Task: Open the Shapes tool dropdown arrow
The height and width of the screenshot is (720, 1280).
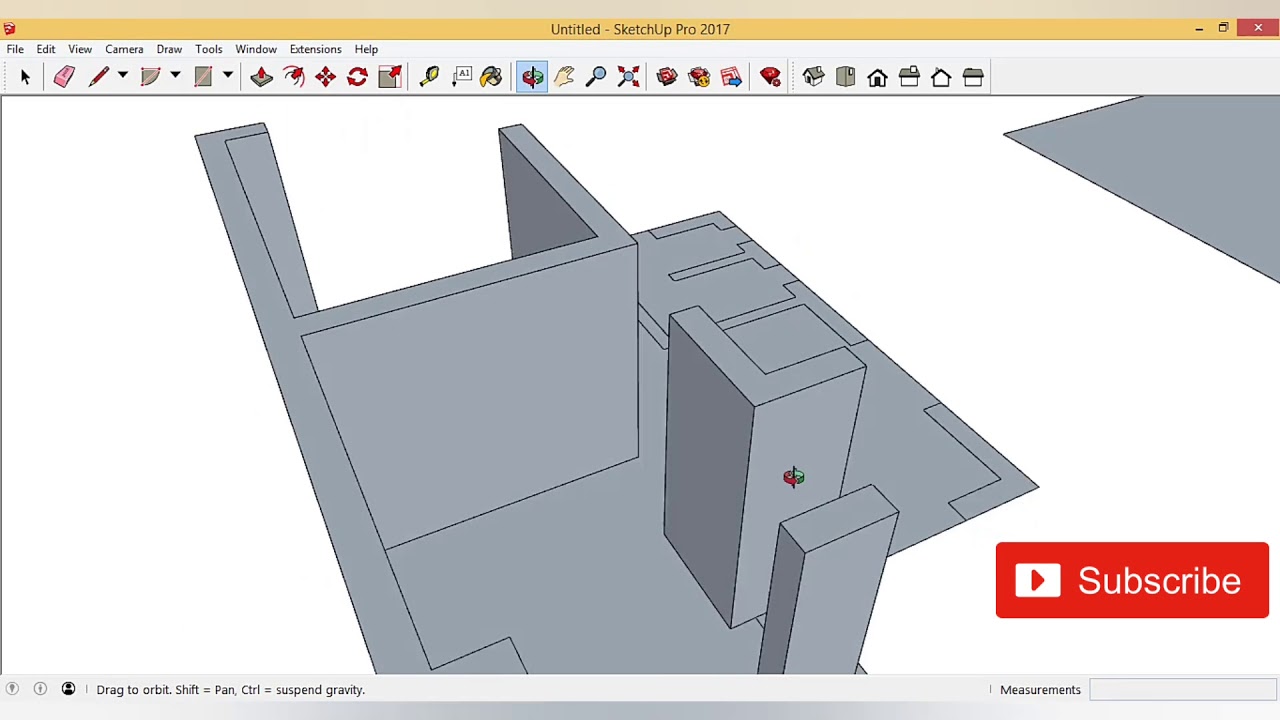Action: [228, 76]
